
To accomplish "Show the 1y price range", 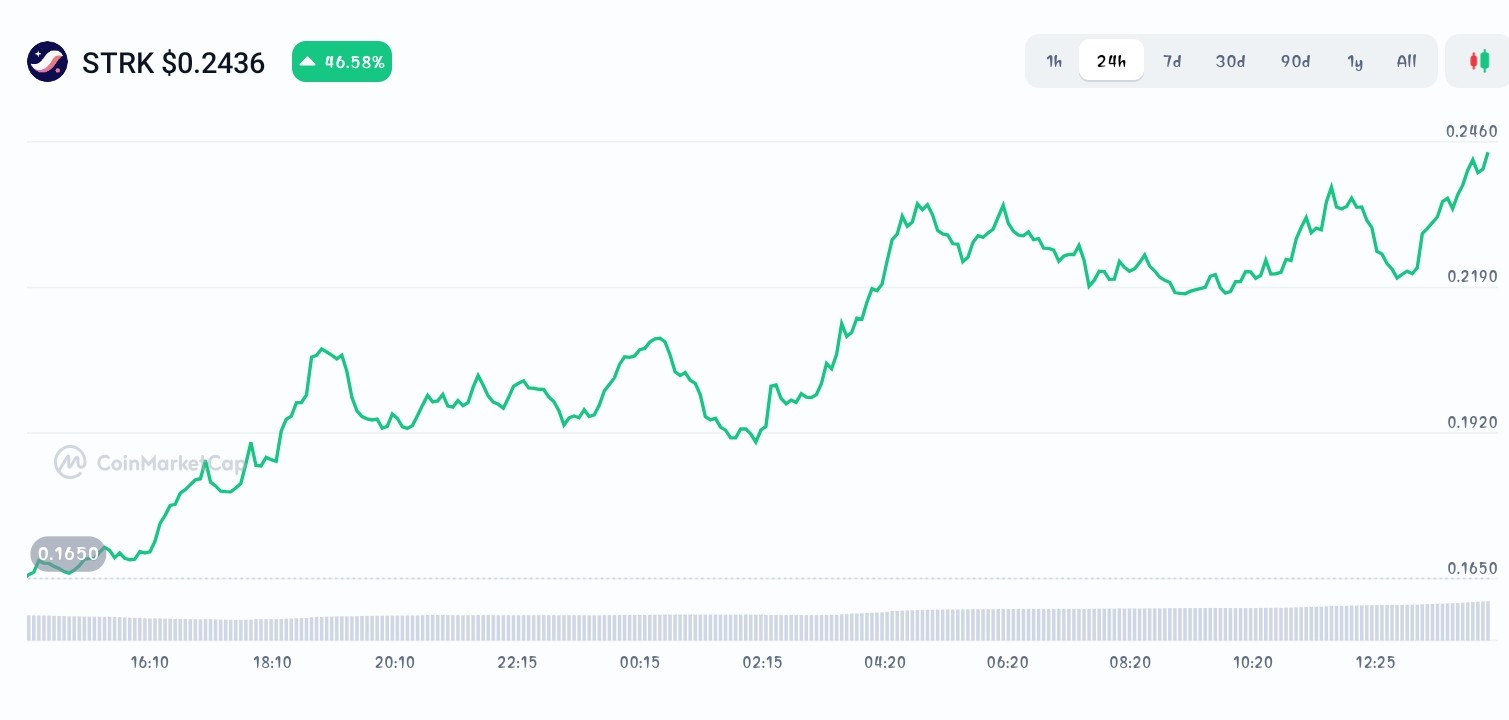I will [1355, 61].
